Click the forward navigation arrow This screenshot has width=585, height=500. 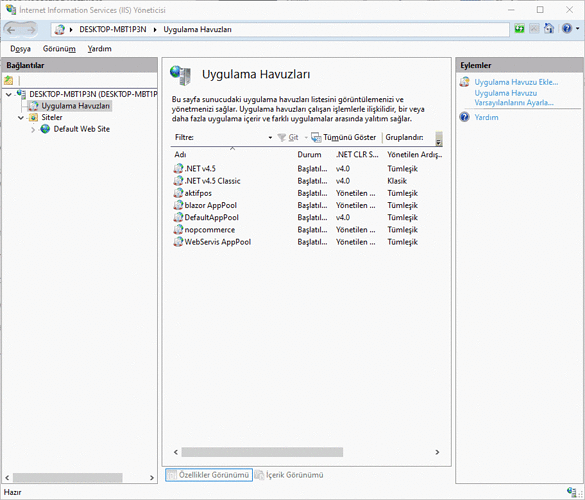pyautogui.click(x=30, y=30)
